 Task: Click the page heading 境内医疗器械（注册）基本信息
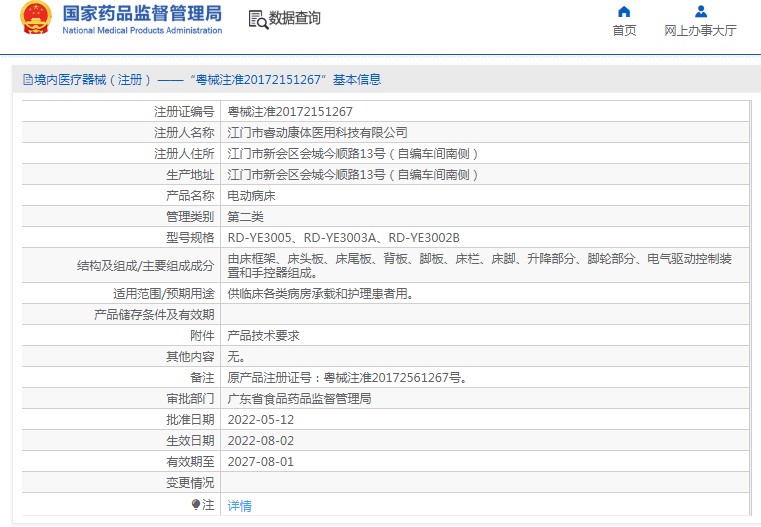[207, 80]
